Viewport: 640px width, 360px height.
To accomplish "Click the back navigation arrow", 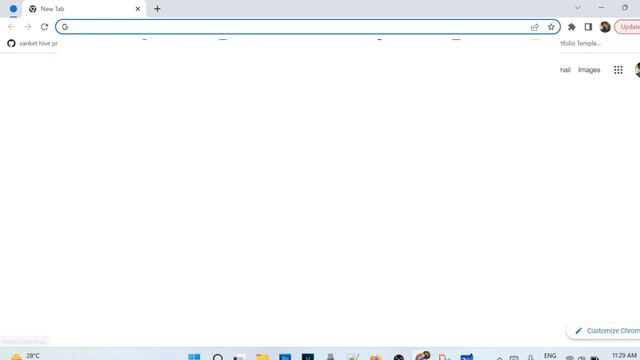I will coord(11,27).
